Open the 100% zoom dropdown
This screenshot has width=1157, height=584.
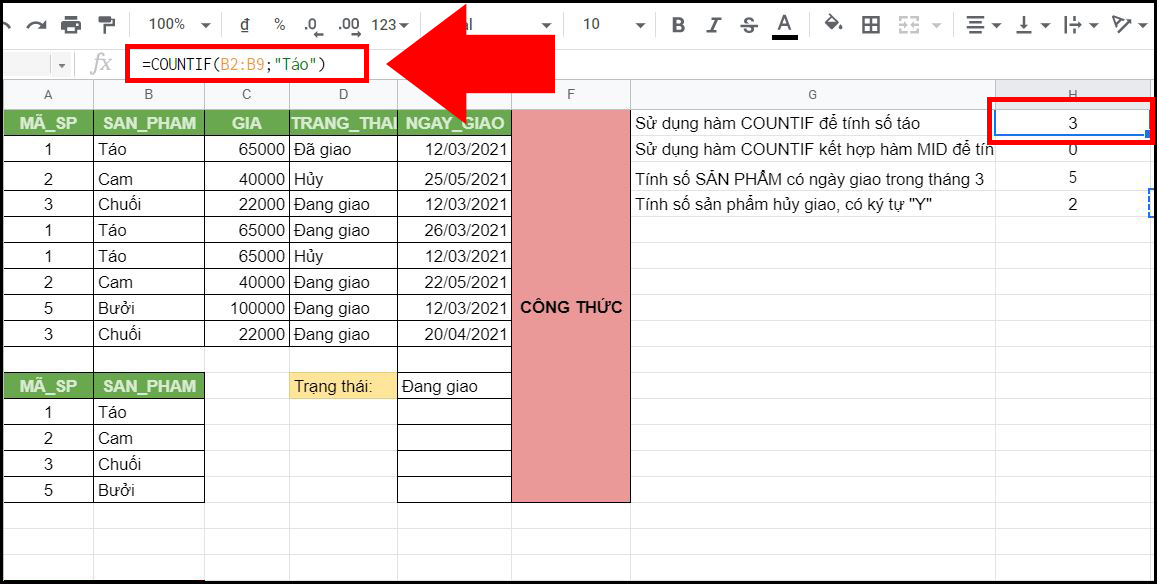point(179,24)
